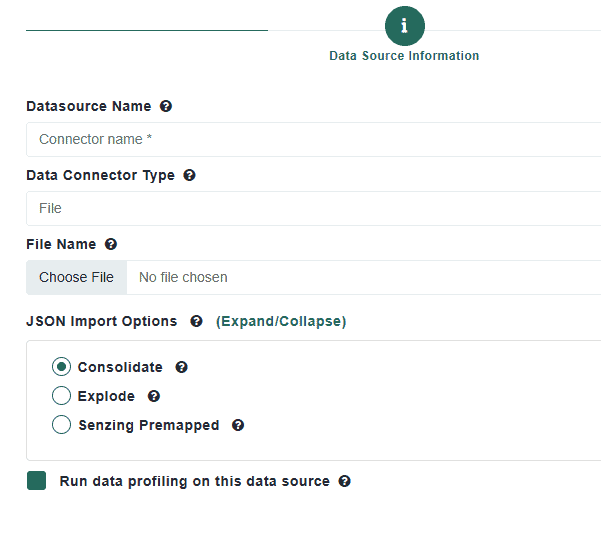Toggle Run data profiling checkbox
601x553 pixels.
pos(36,481)
